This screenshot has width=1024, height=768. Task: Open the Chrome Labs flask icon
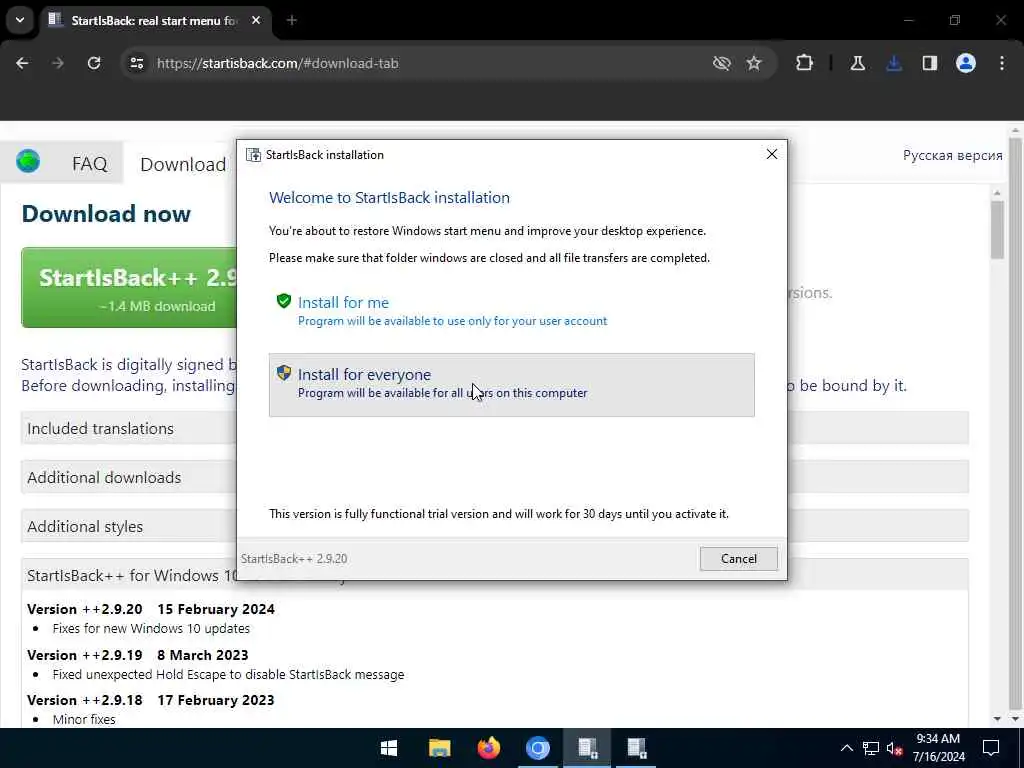857,63
